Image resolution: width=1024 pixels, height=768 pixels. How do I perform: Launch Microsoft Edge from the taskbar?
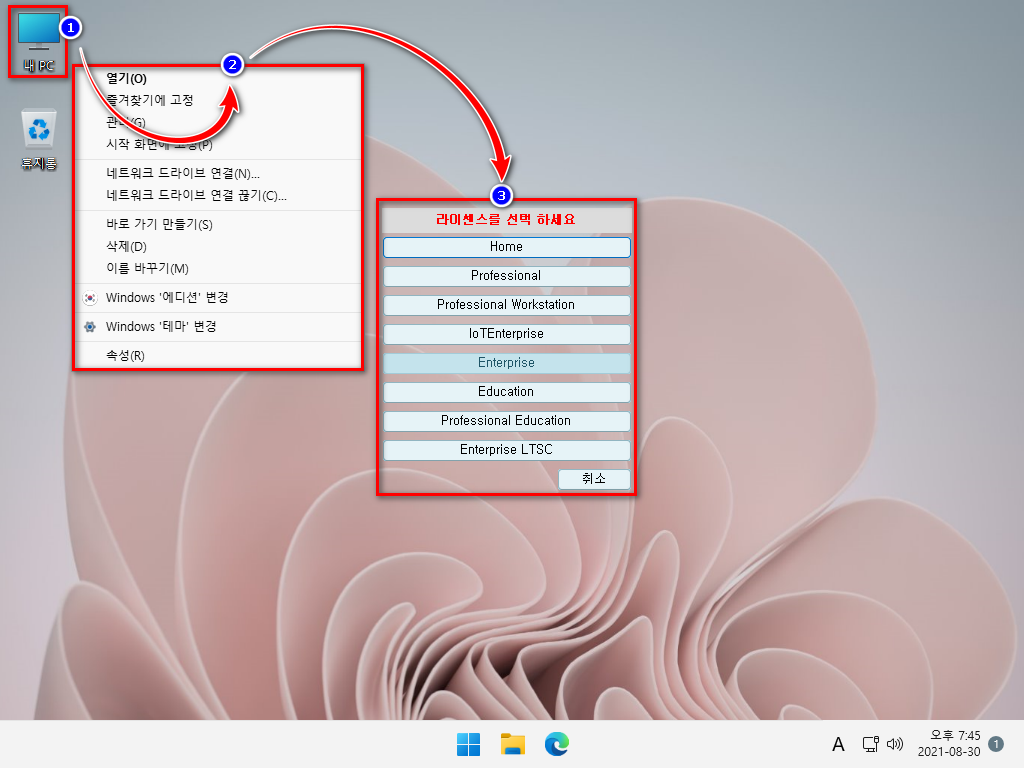pos(556,744)
